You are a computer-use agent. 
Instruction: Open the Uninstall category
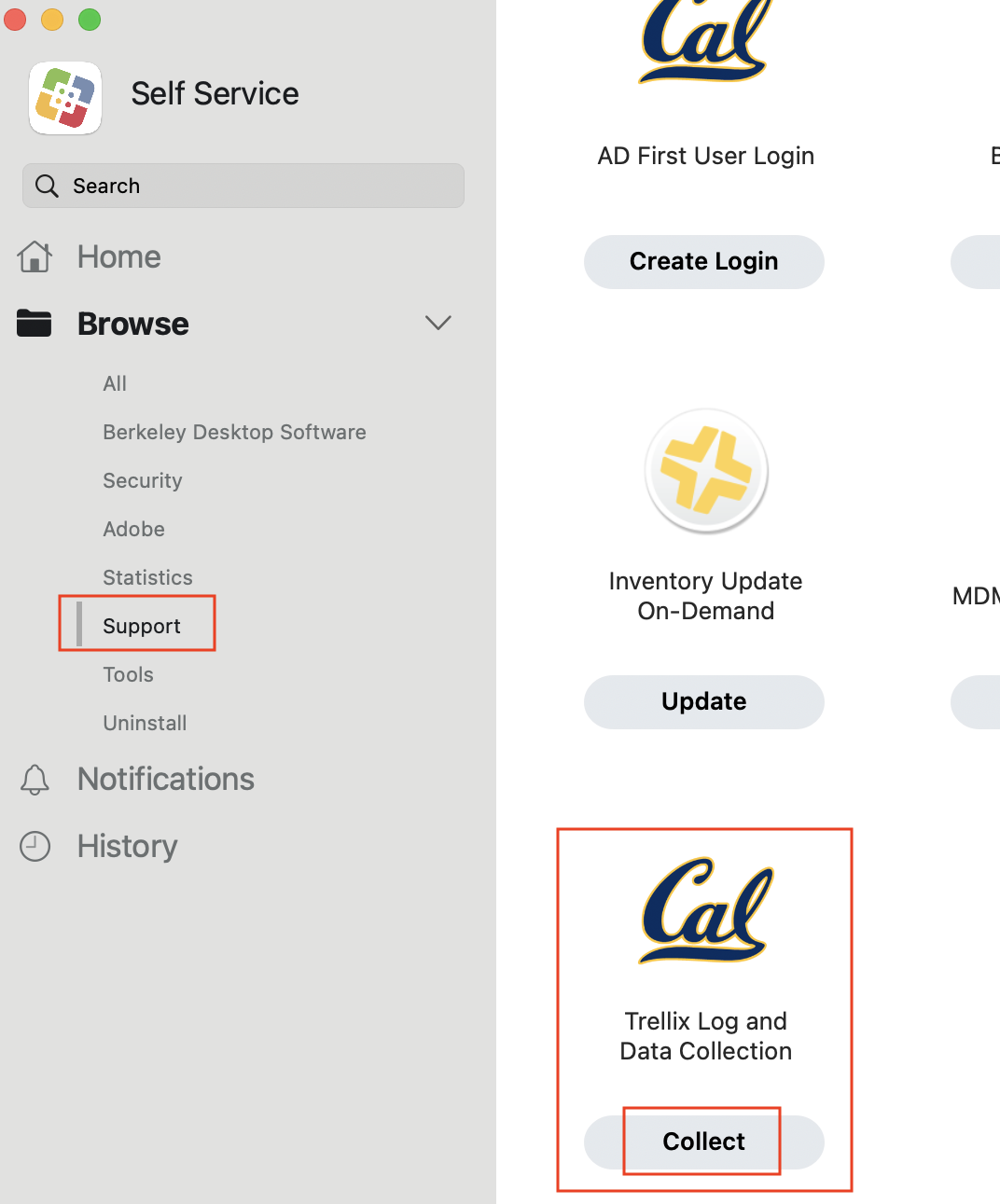pyautogui.click(x=145, y=723)
